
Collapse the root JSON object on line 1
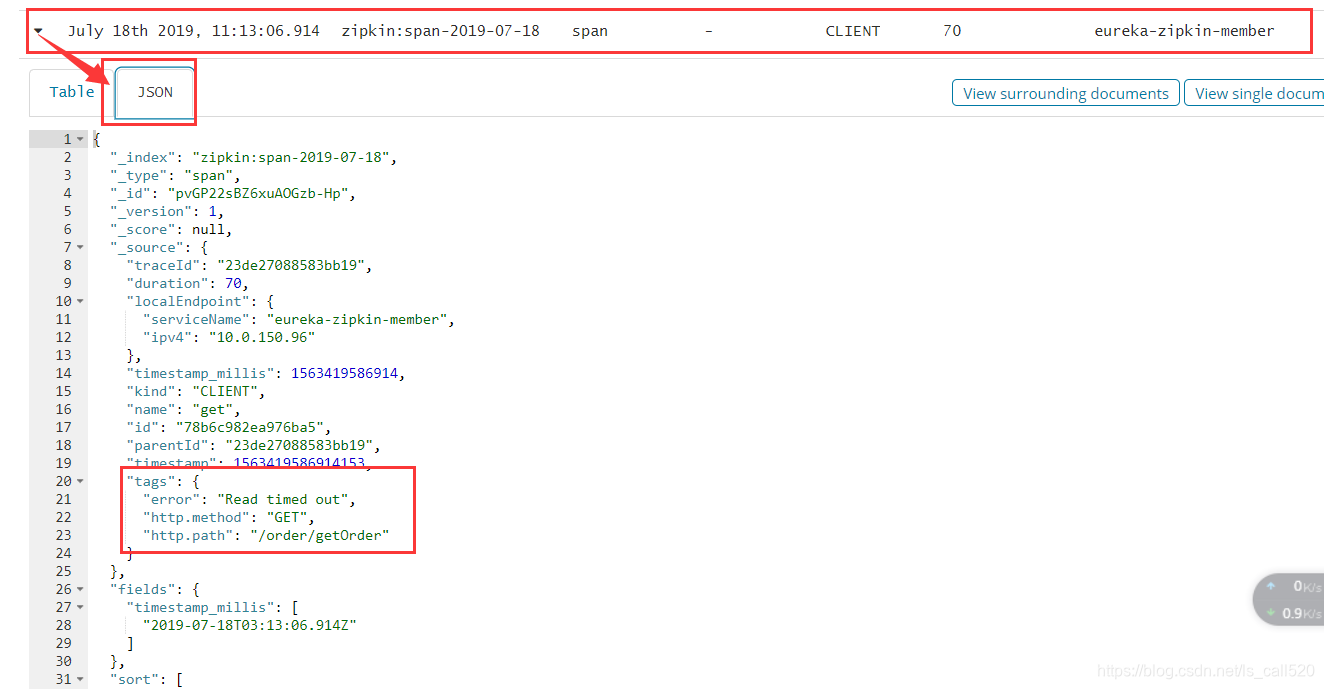pos(81,138)
